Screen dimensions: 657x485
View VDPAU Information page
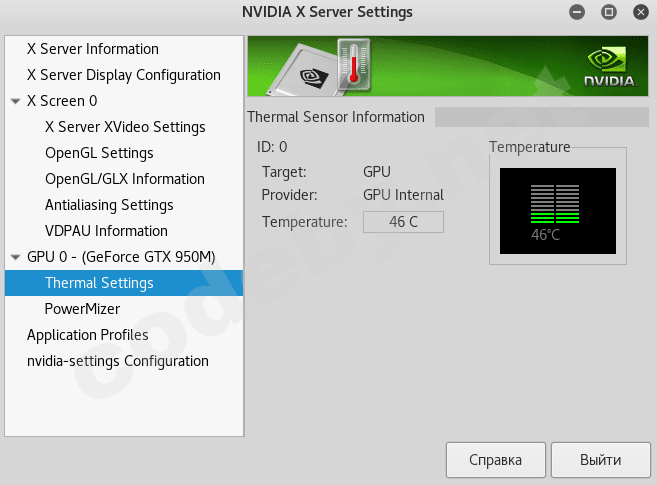point(106,231)
